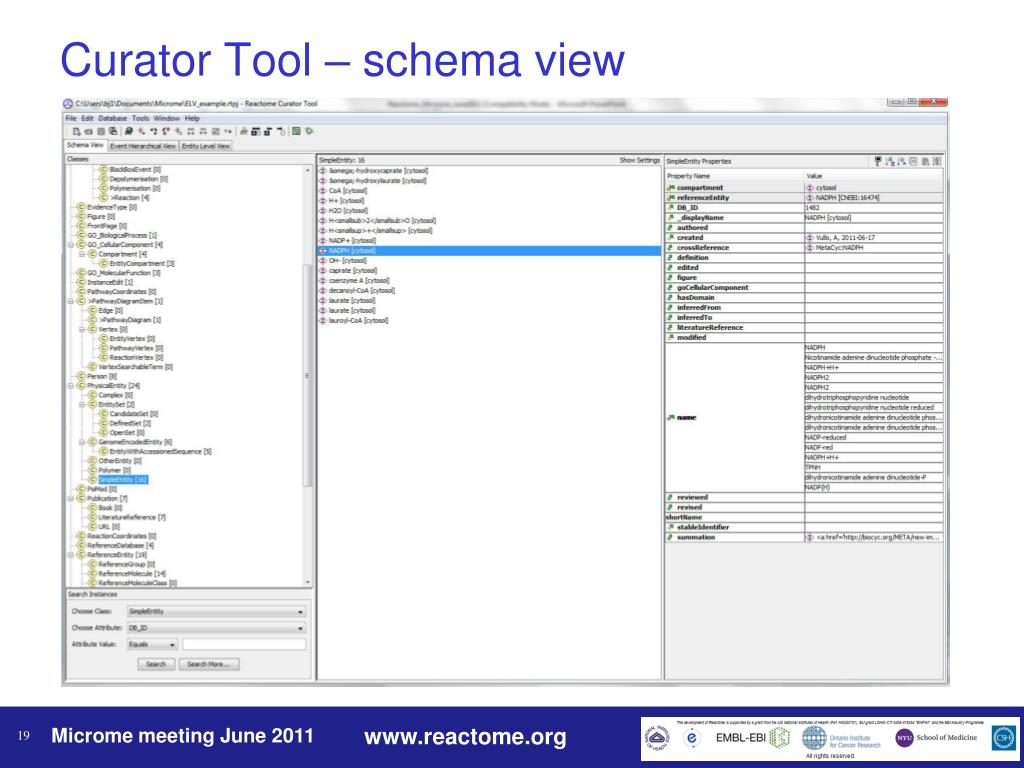1024x768 pixels.
Task: Select the Schema View tab
Action: tap(85, 146)
